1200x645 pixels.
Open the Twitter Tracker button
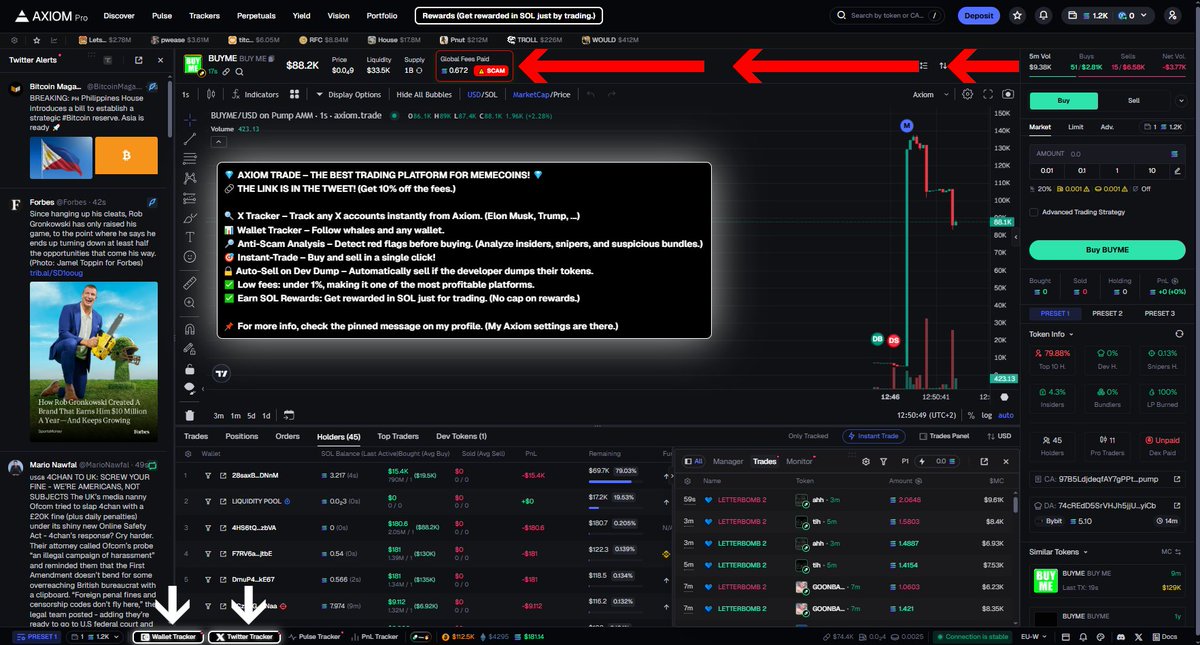point(245,636)
